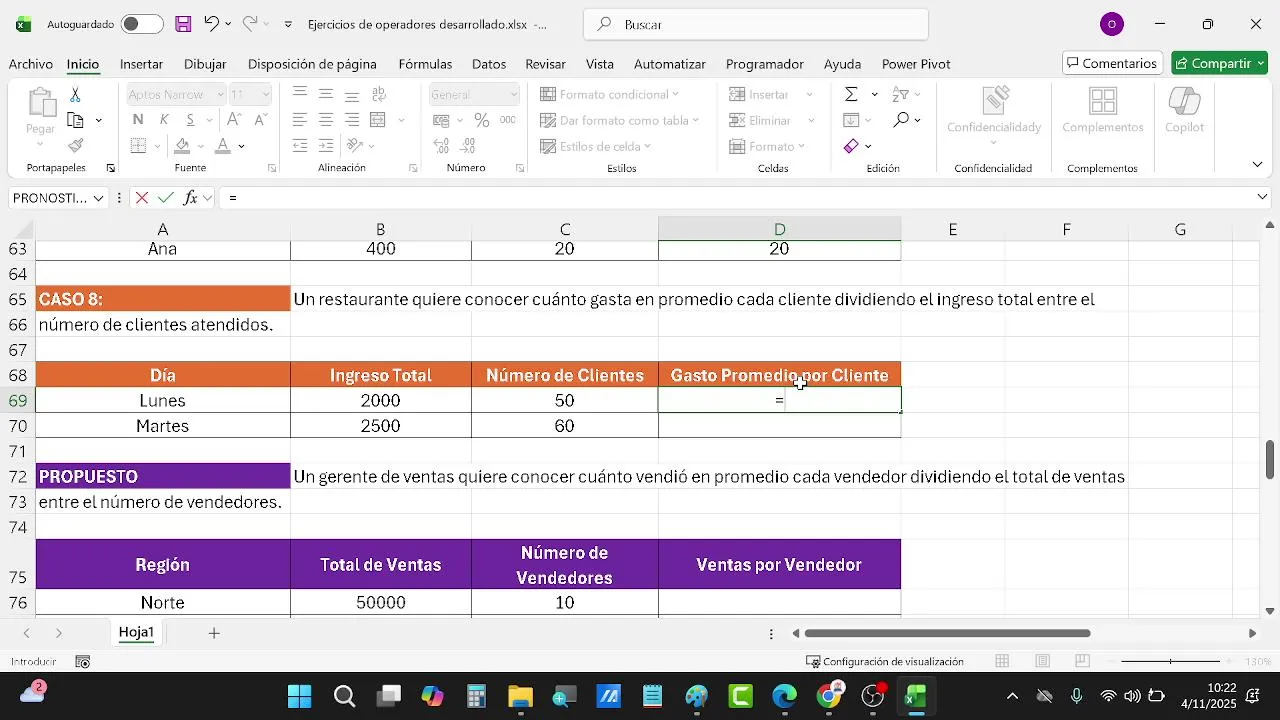The height and width of the screenshot is (720, 1280).
Task: Click the Buscar search box
Action: (x=756, y=24)
